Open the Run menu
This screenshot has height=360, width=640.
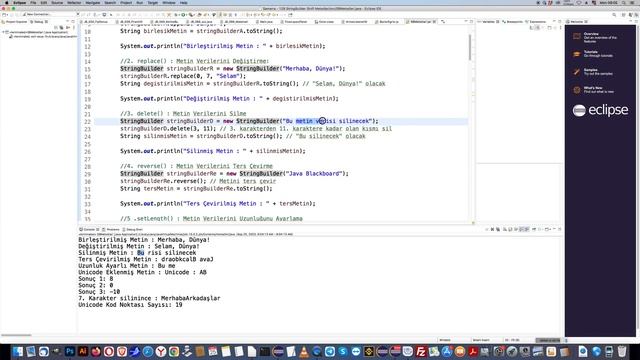tap(140, 3)
